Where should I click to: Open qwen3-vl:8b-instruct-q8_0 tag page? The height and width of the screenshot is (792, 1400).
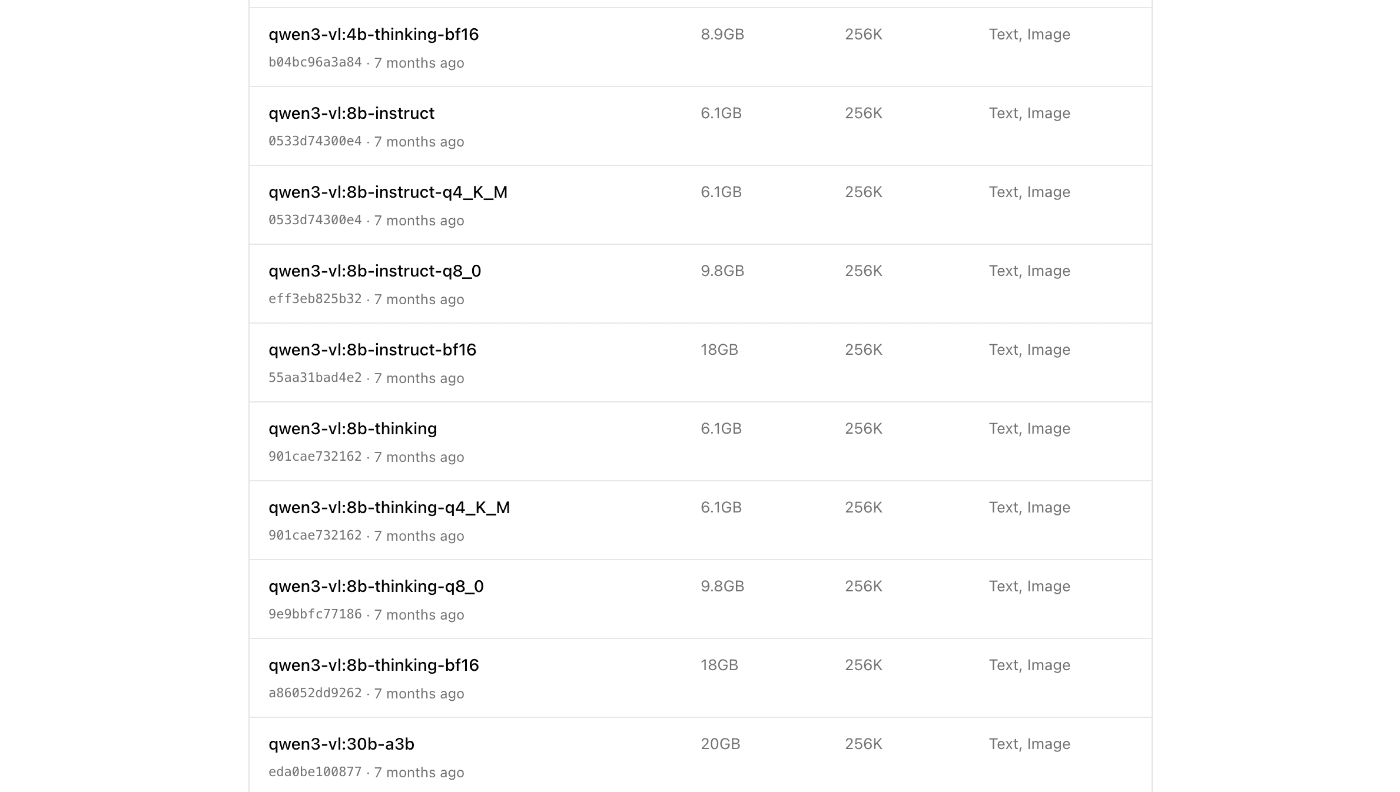[x=375, y=272]
